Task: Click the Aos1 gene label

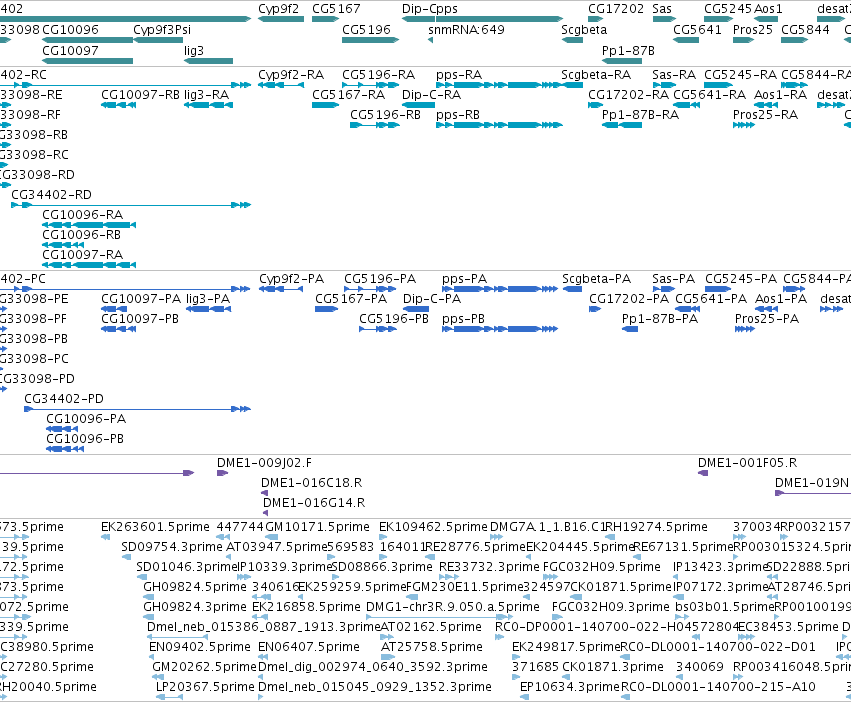Action: (x=768, y=9)
